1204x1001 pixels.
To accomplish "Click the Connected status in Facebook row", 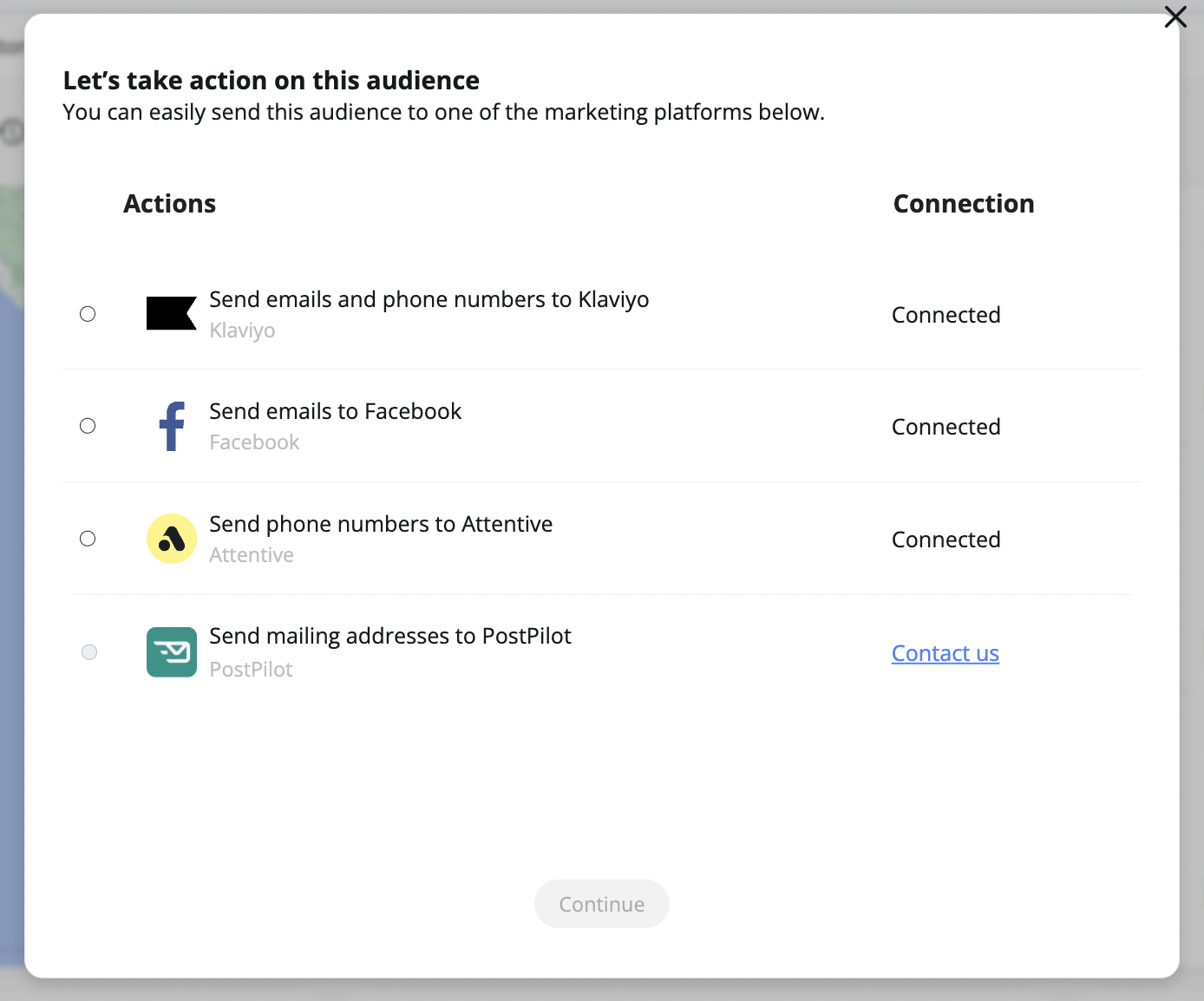I will pos(946,427).
